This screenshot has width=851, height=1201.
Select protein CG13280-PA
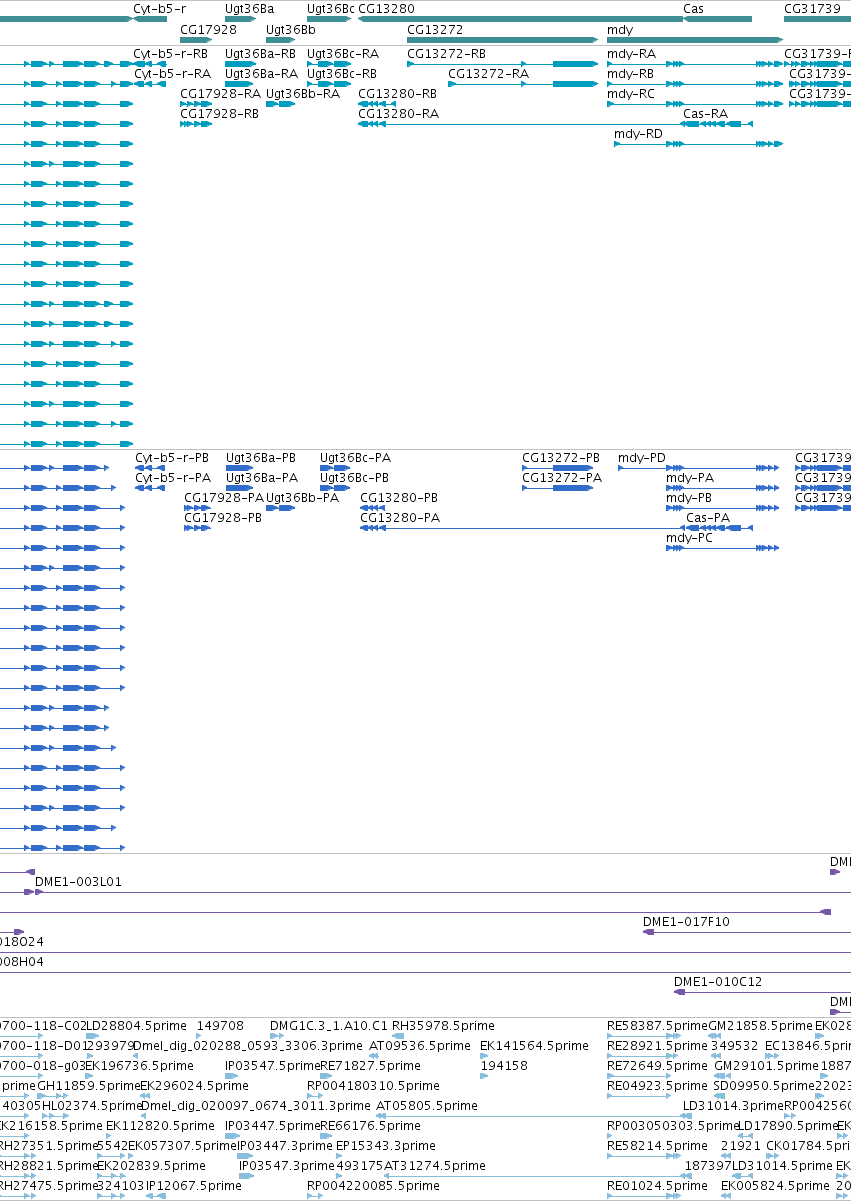400,518
